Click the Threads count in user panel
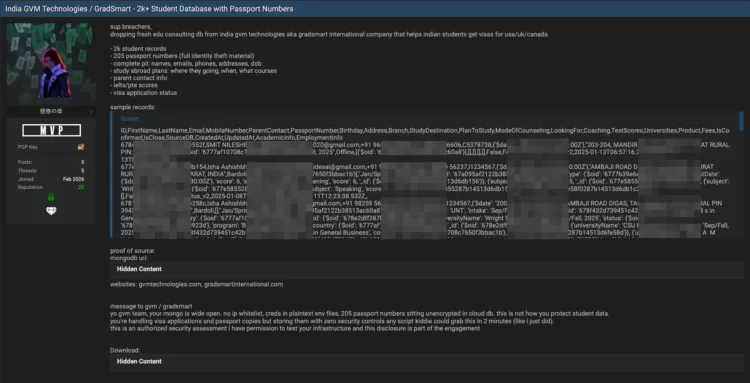 pos(83,171)
